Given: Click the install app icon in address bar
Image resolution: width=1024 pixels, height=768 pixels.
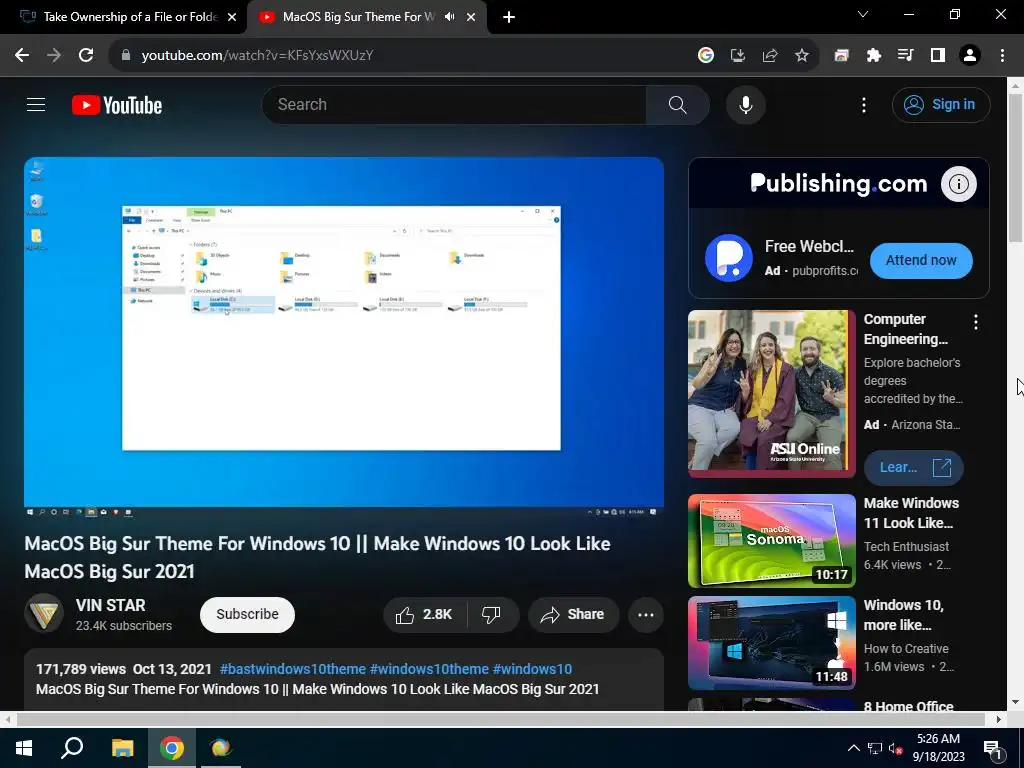Looking at the screenshot, I should click(737, 56).
